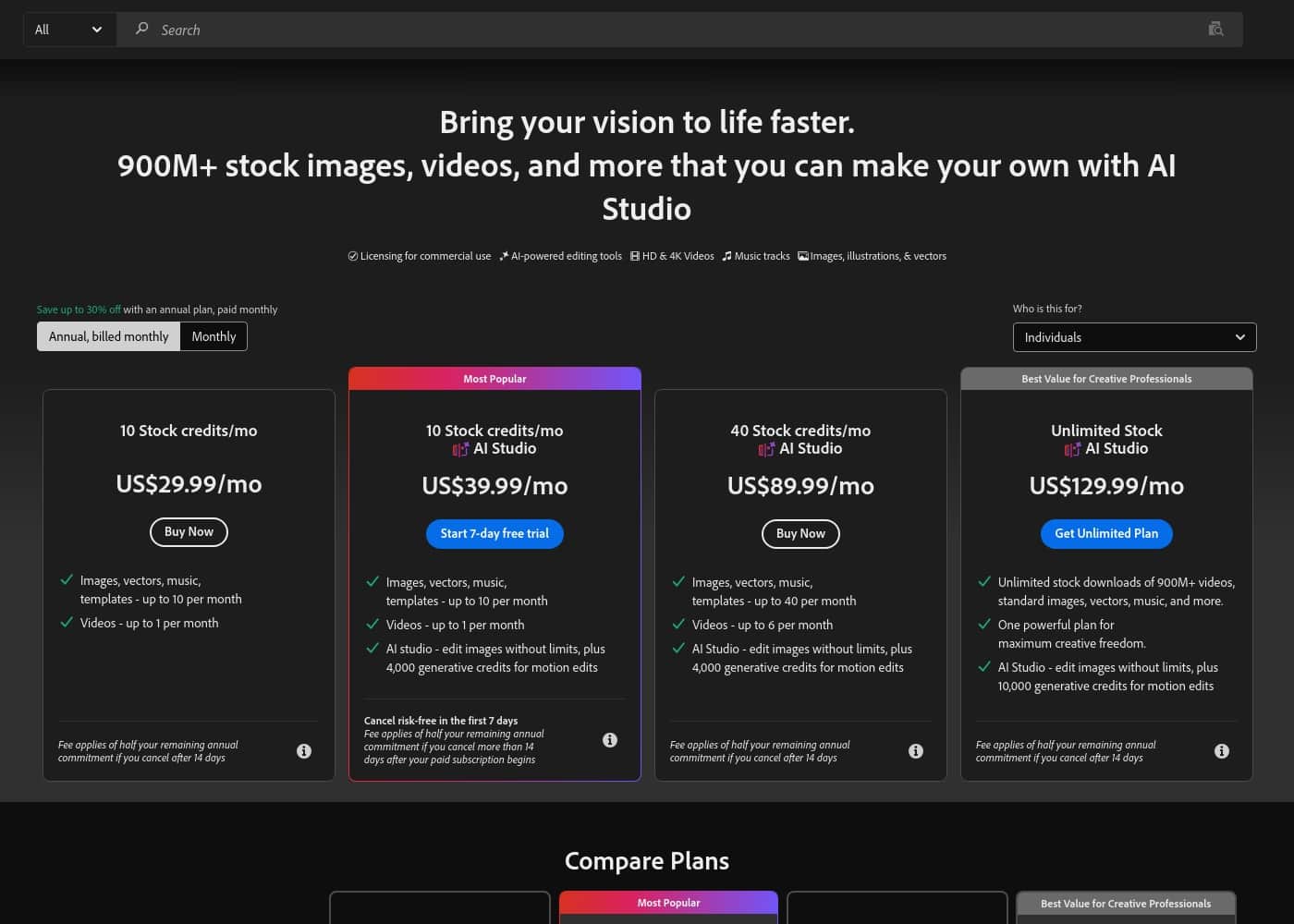Show info for the US$39.99/mo plan fee
Viewport: 1294px width, 924px height.
pyautogui.click(x=610, y=740)
